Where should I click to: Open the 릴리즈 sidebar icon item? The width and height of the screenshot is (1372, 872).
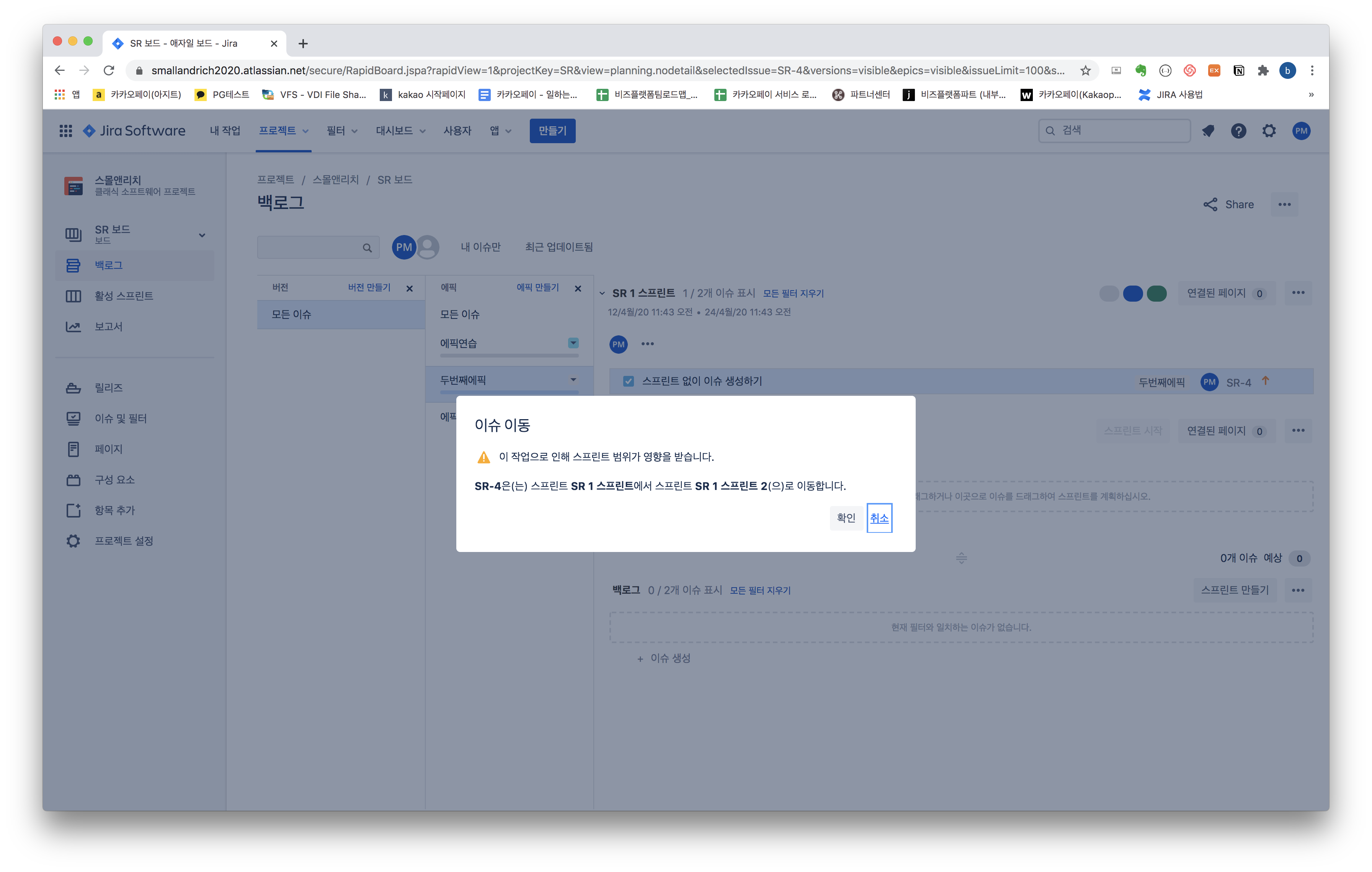click(x=73, y=388)
